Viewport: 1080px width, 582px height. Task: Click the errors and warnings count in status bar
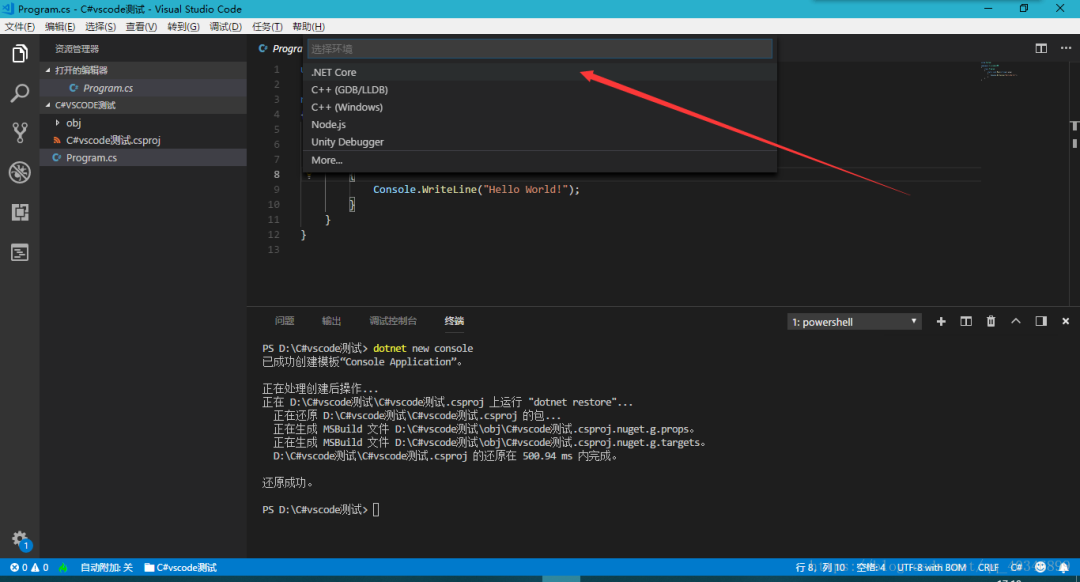click(x=28, y=567)
